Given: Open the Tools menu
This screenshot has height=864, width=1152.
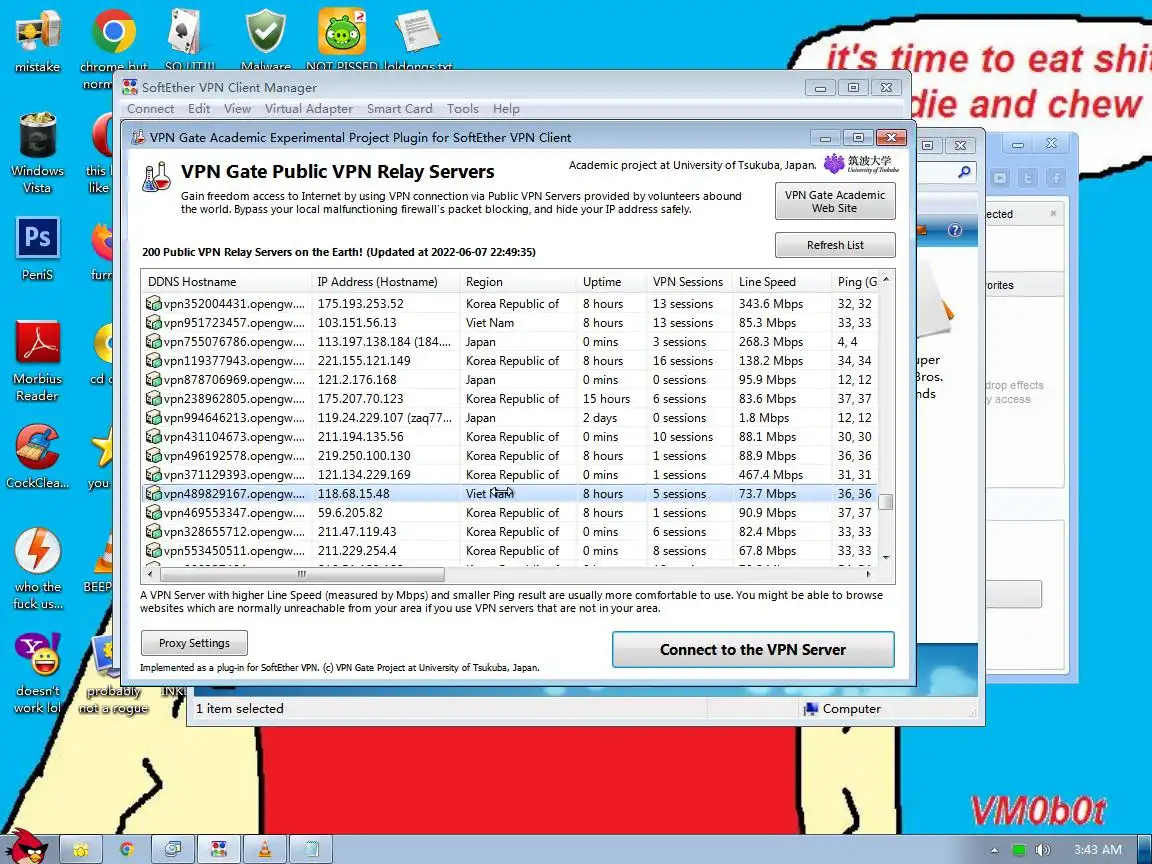Looking at the screenshot, I should (x=463, y=109).
